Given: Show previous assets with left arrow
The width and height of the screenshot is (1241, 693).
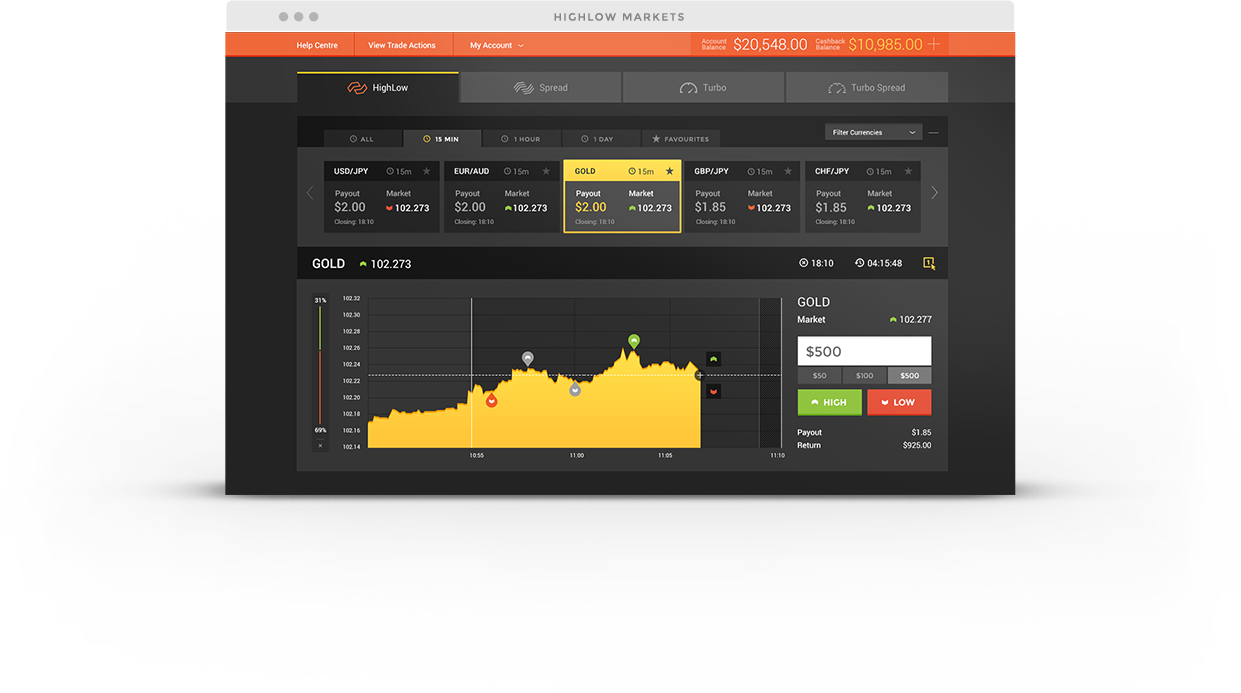Looking at the screenshot, I should pos(310,193).
